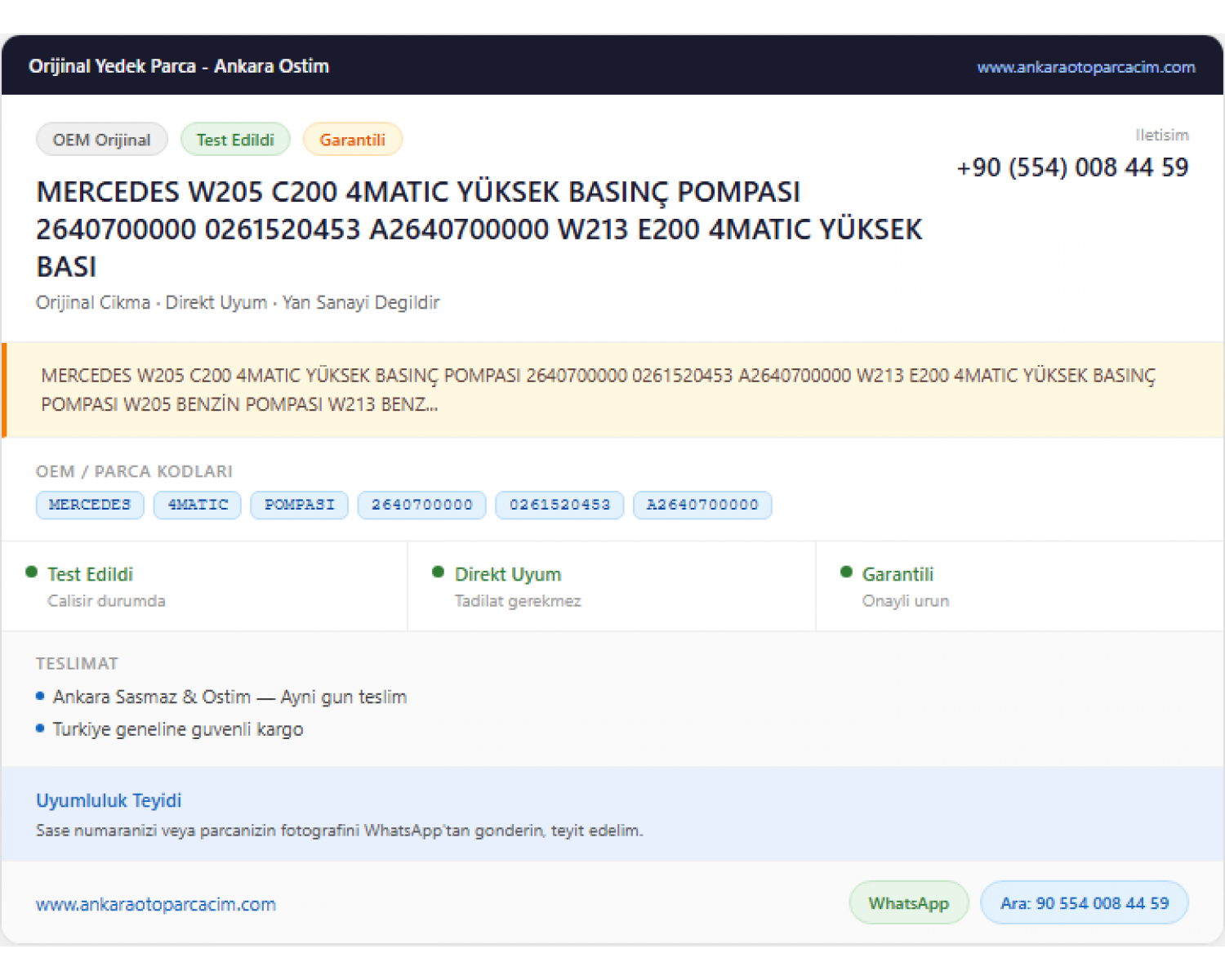The height and width of the screenshot is (980, 1225).
Task: Select the OEM Orijinal badge
Action: 102,140
